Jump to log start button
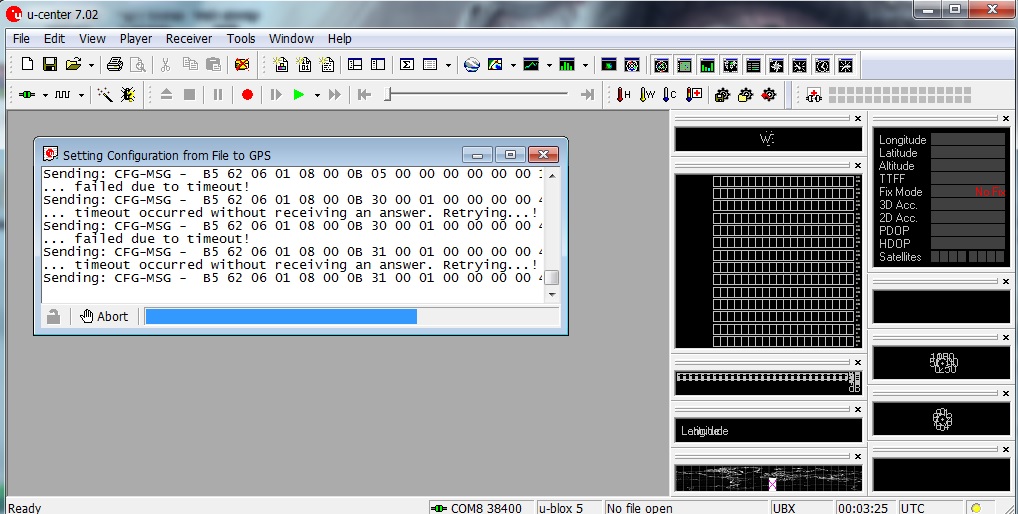 pos(364,95)
